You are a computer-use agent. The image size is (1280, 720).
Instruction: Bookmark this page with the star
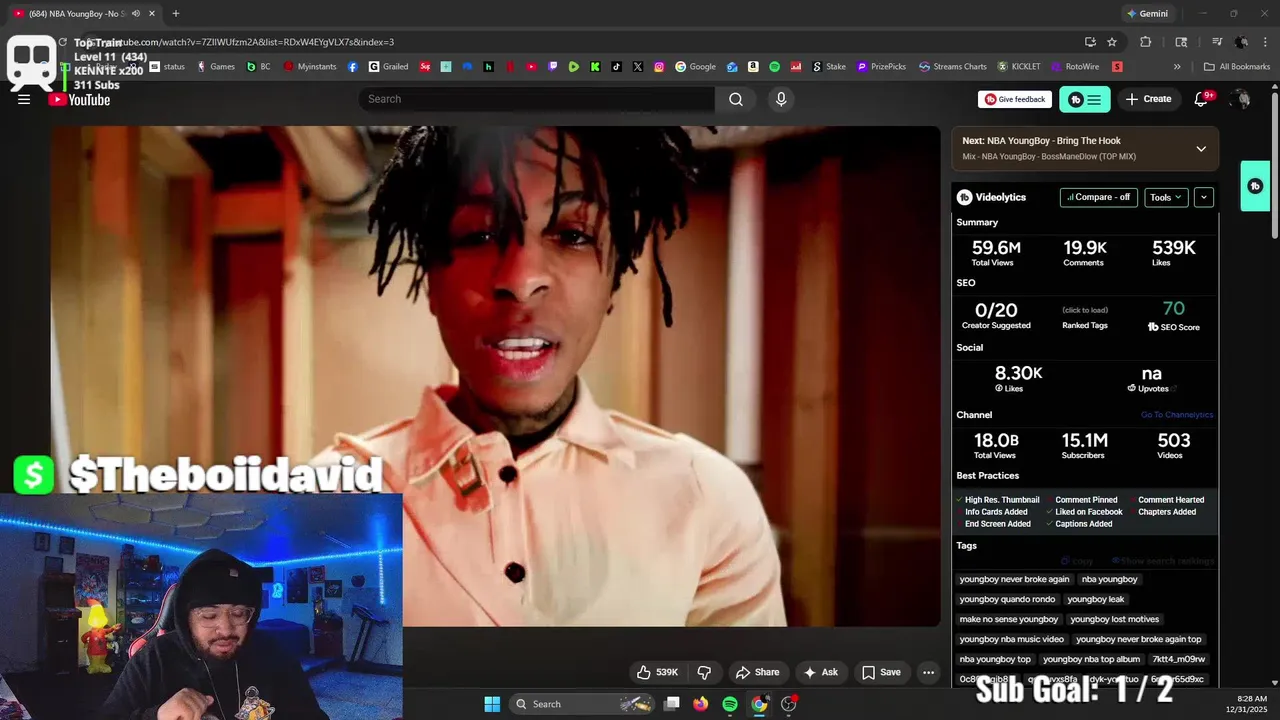tap(1112, 42)
